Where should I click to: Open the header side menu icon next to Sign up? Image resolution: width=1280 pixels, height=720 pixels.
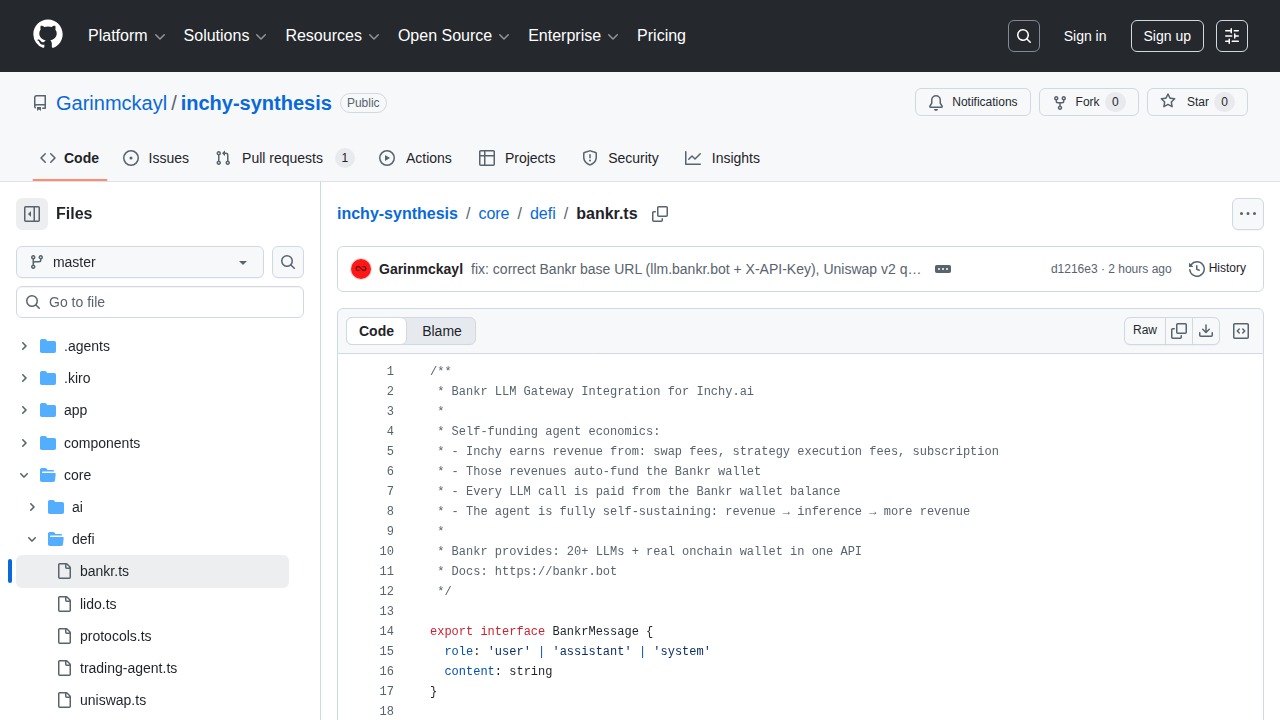(1232, 36)
